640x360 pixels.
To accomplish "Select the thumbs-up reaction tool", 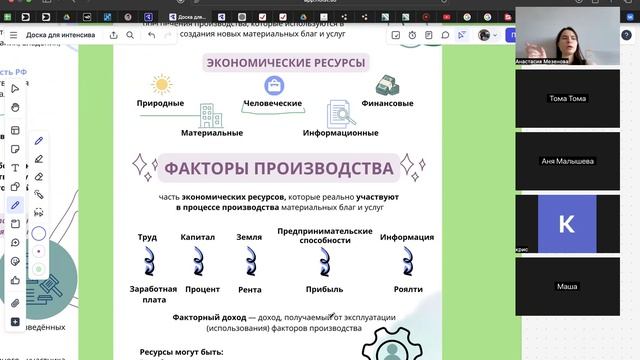I will [x=15, y=280].
